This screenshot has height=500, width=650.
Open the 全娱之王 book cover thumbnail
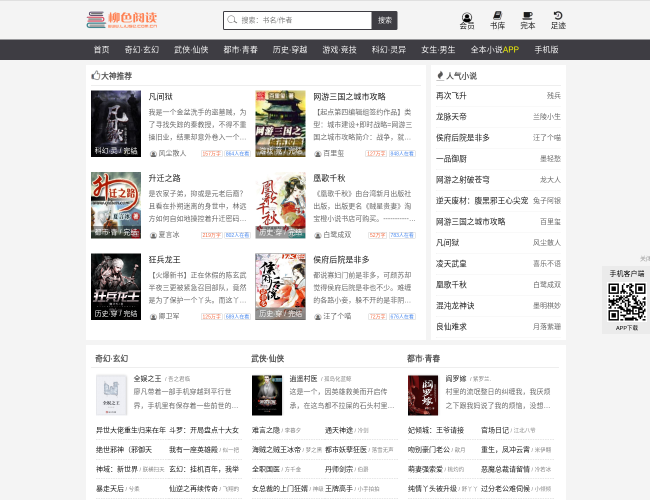pyautogui.click(x=112, y=395)
